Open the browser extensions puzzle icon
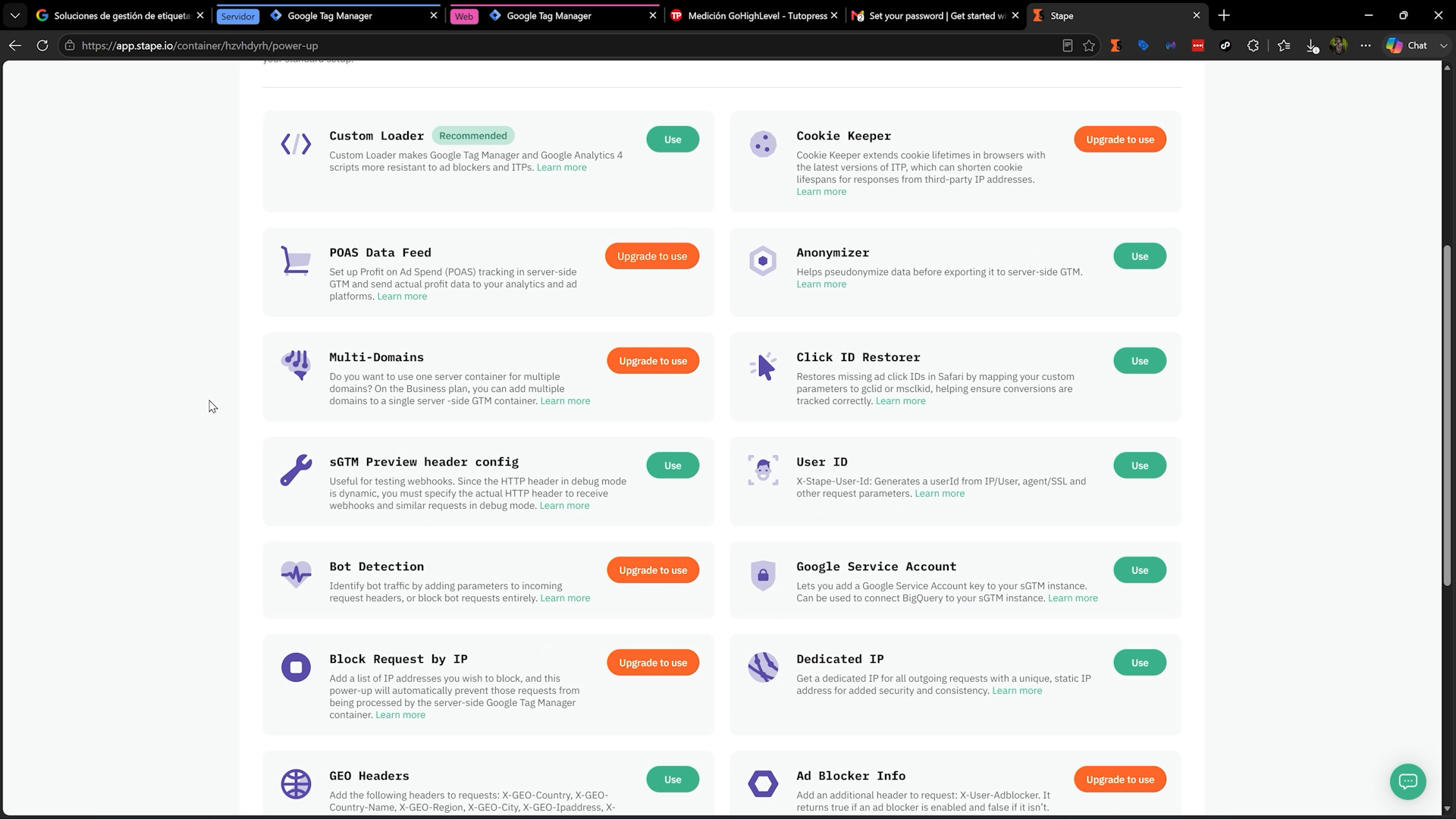 point(1253,45)
